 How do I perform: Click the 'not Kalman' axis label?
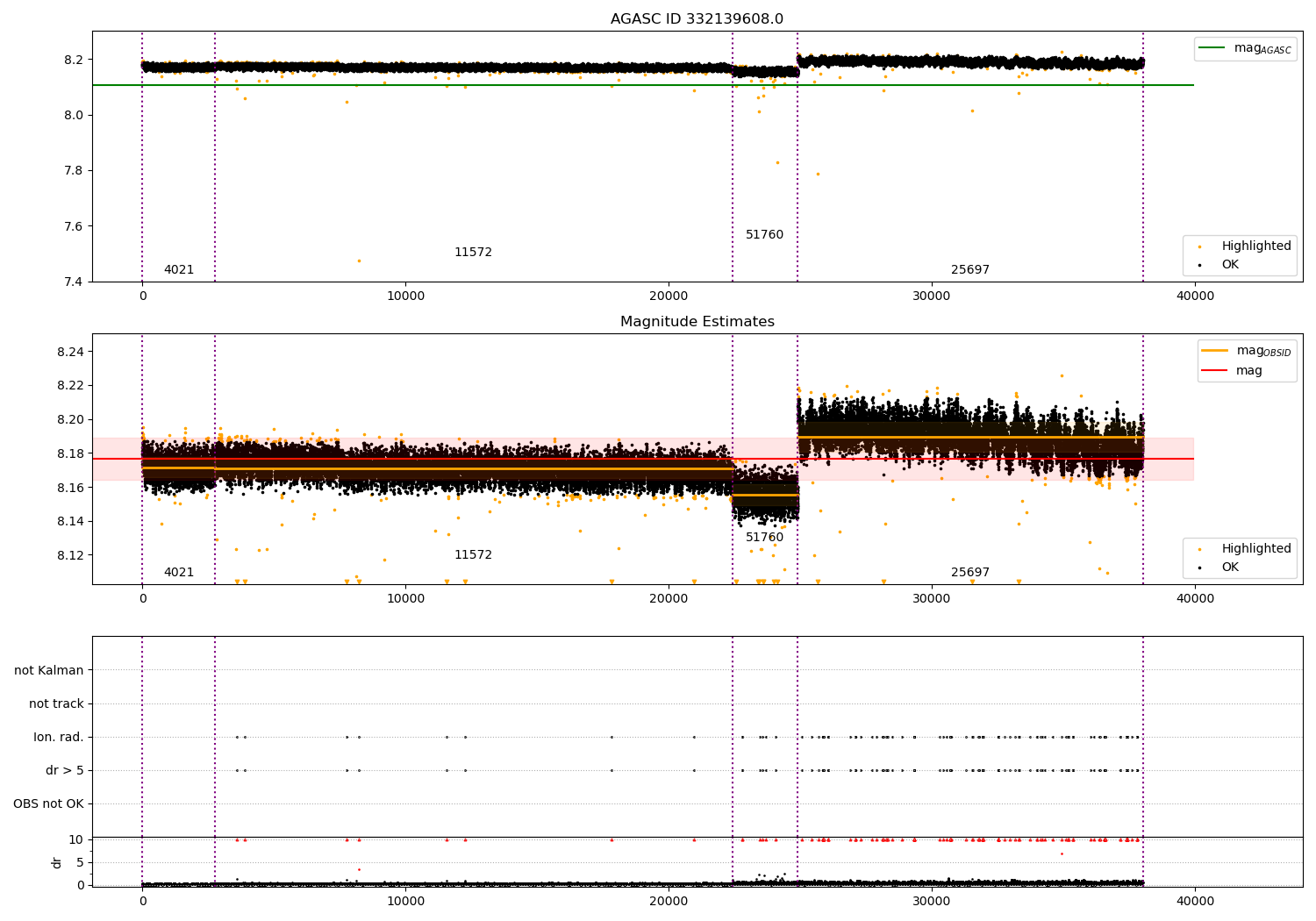(x=49, y=670)
